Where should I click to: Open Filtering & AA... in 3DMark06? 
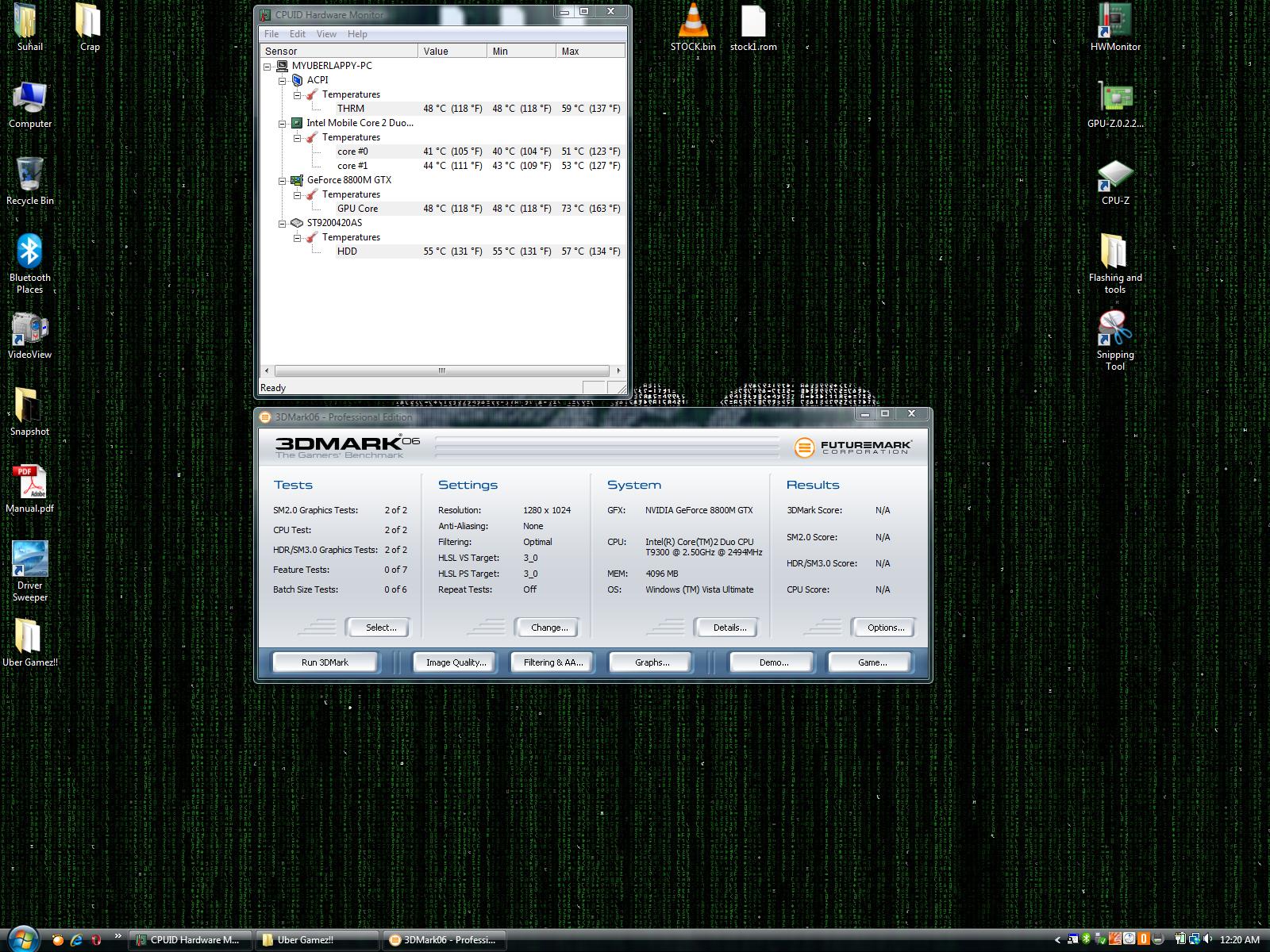(553, 662)
